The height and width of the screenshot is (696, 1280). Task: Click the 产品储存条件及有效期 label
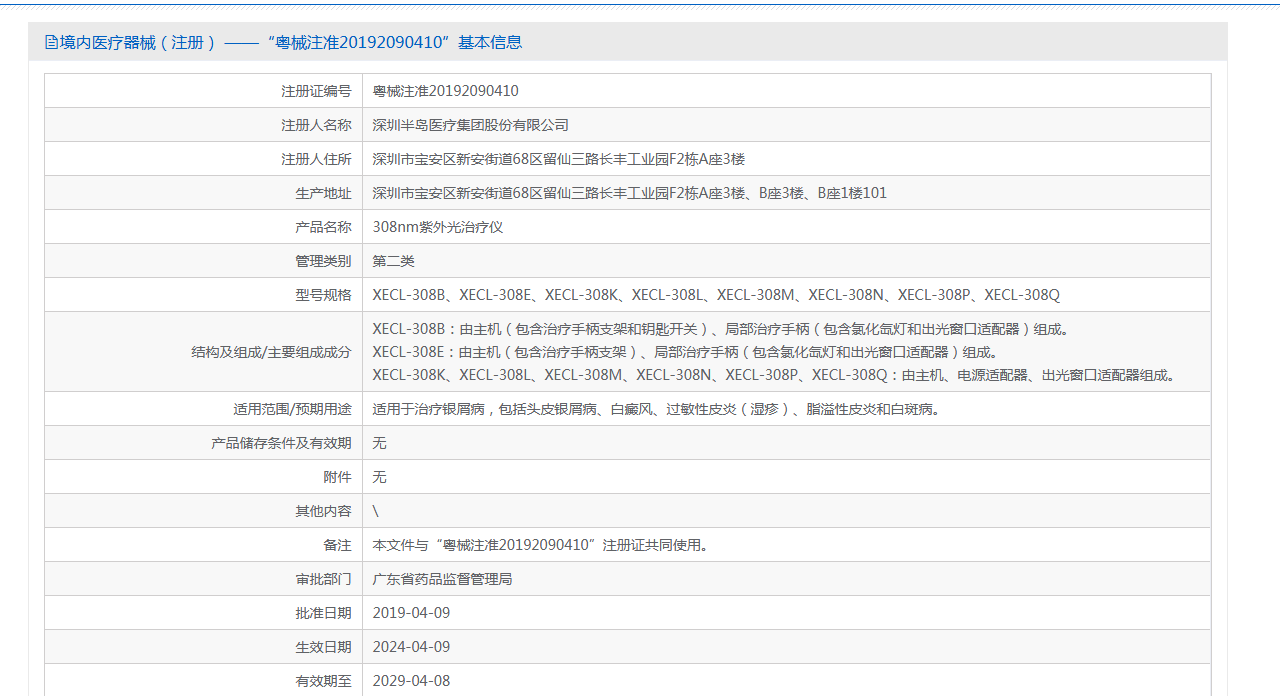tap(282, 443)
